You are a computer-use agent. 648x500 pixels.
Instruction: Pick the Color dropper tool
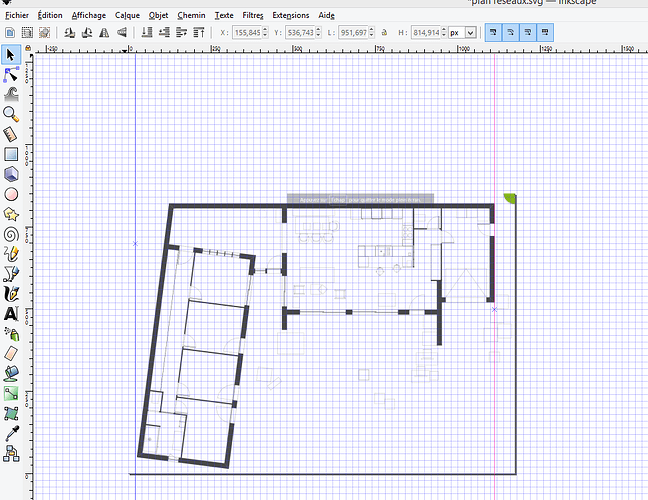(11, 432)
